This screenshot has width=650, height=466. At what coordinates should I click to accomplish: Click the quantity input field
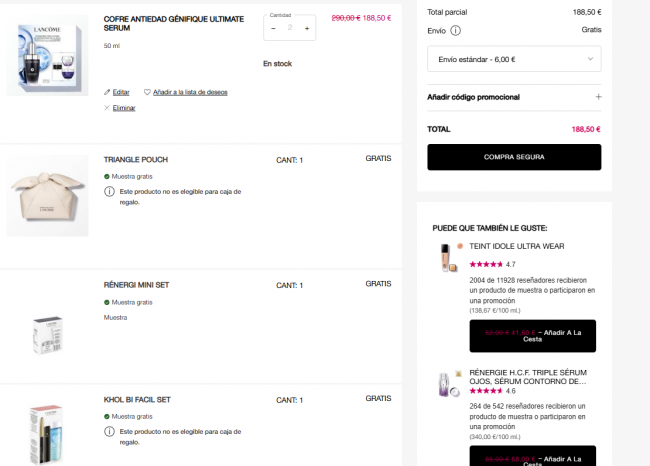point(290,28)
